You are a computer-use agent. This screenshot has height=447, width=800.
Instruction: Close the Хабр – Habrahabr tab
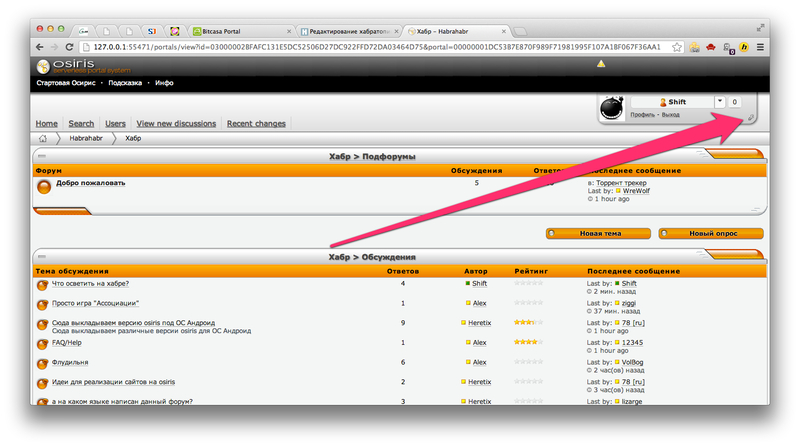pyautogui.click(x=504, y=31)
